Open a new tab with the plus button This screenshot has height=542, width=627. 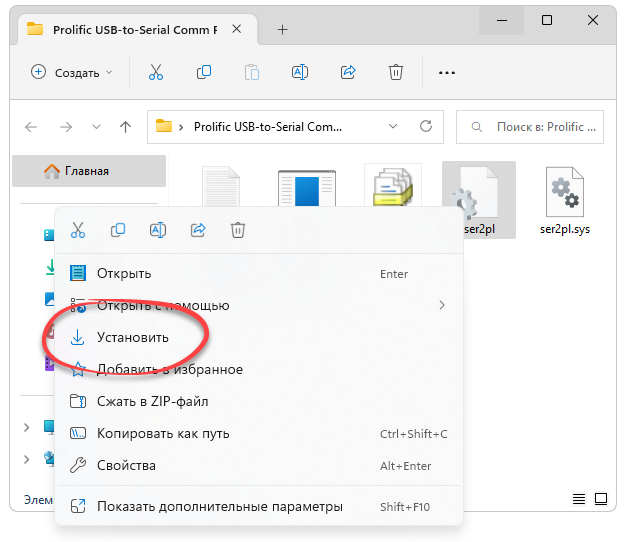pyautogui.click(x=283, y=30)
